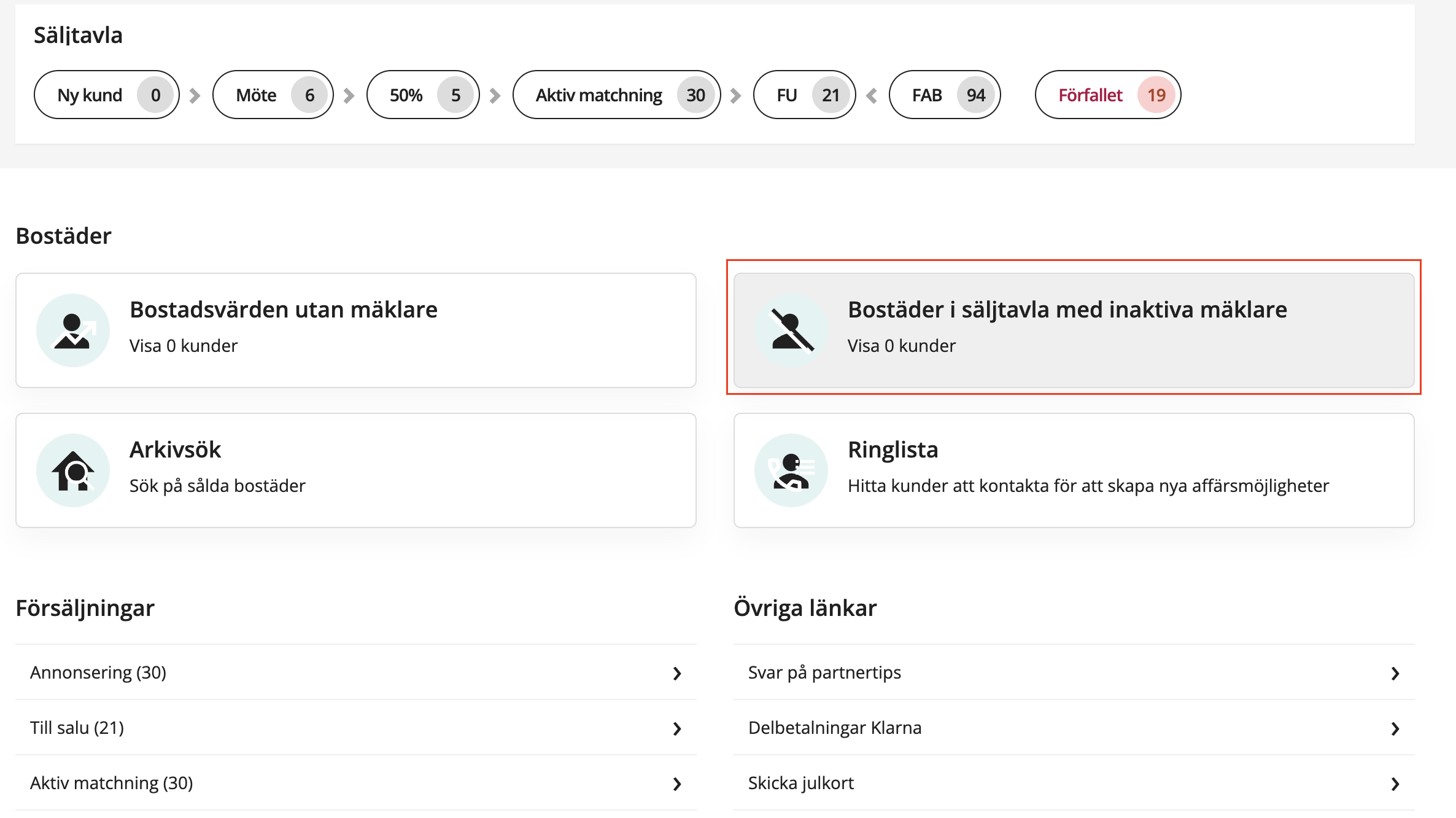Open the Förfallet overdue pill
Image resolution: width=1456 pixels, height=818 pixels.
click(x=1107, y=95)
